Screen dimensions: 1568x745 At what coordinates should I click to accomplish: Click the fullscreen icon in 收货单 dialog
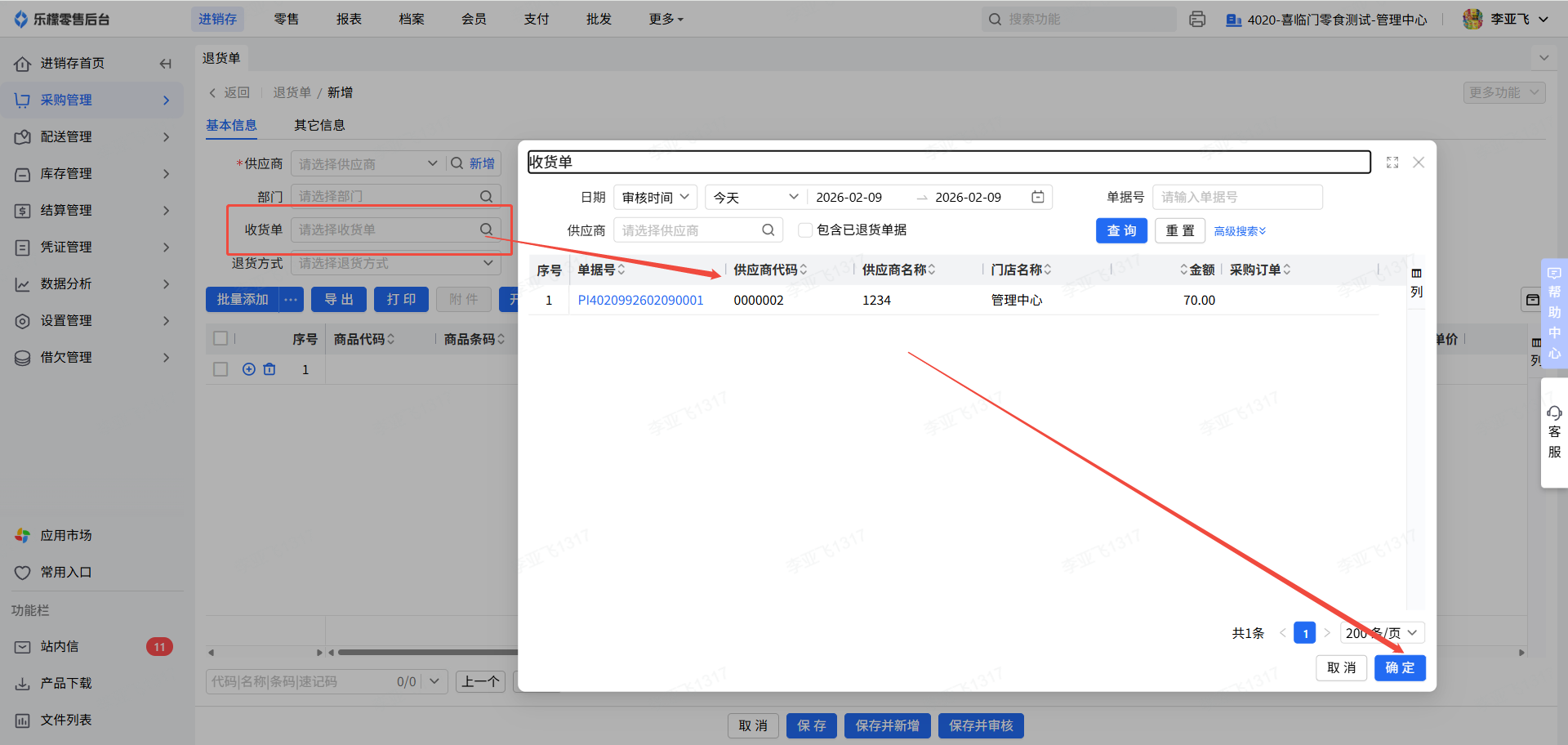(1392, 163)
